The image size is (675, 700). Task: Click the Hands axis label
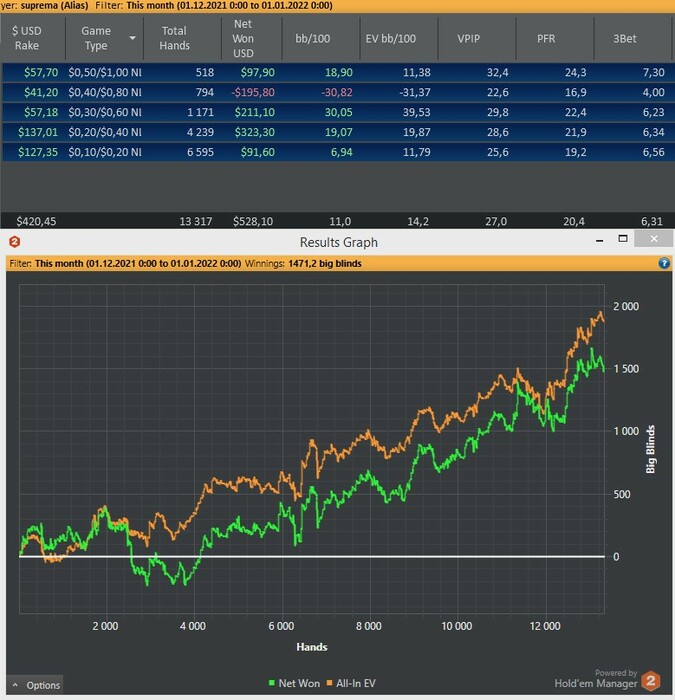tap(312, 646)
